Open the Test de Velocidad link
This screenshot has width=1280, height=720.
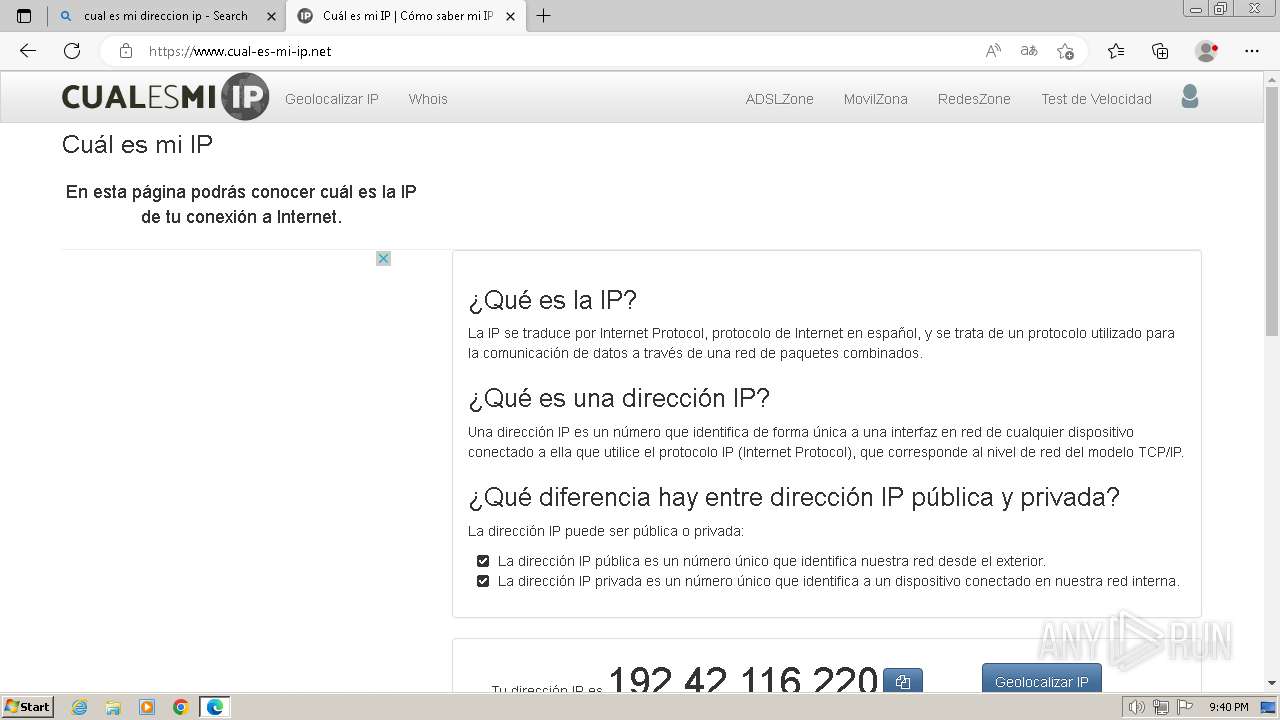pos(1096,99)
